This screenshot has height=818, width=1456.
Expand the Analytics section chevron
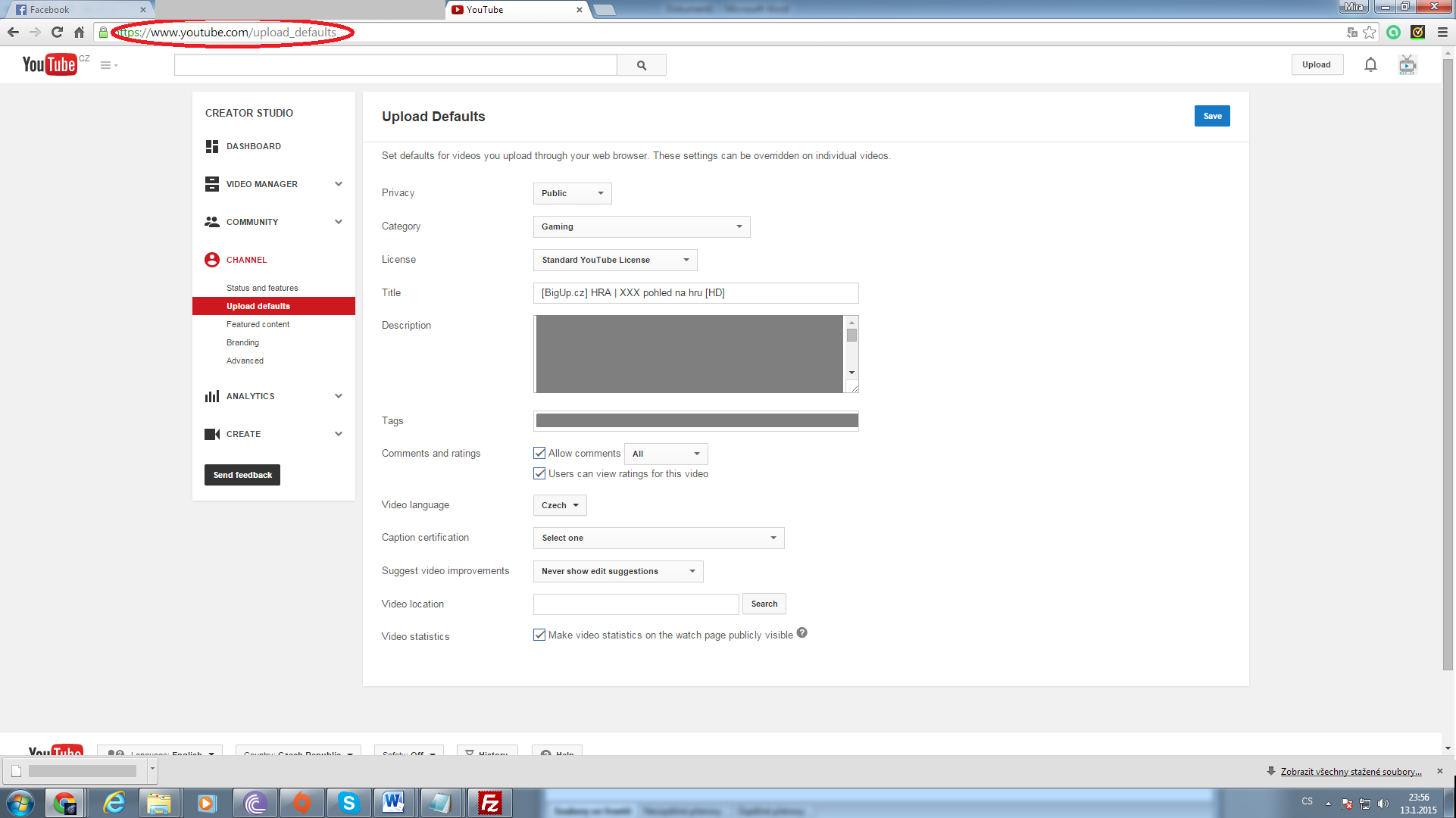coord(339,396)
